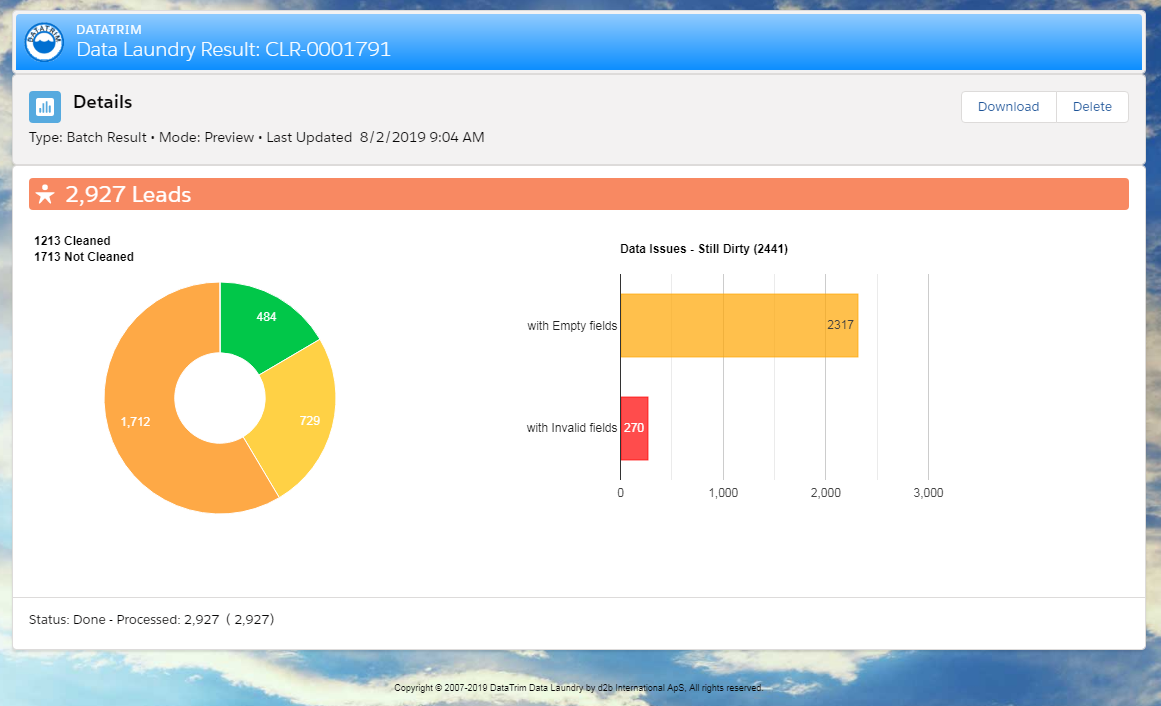Click the orange Empty fields bar
This screenshot has height=706, width=1161.
click(x=738, y=325)
